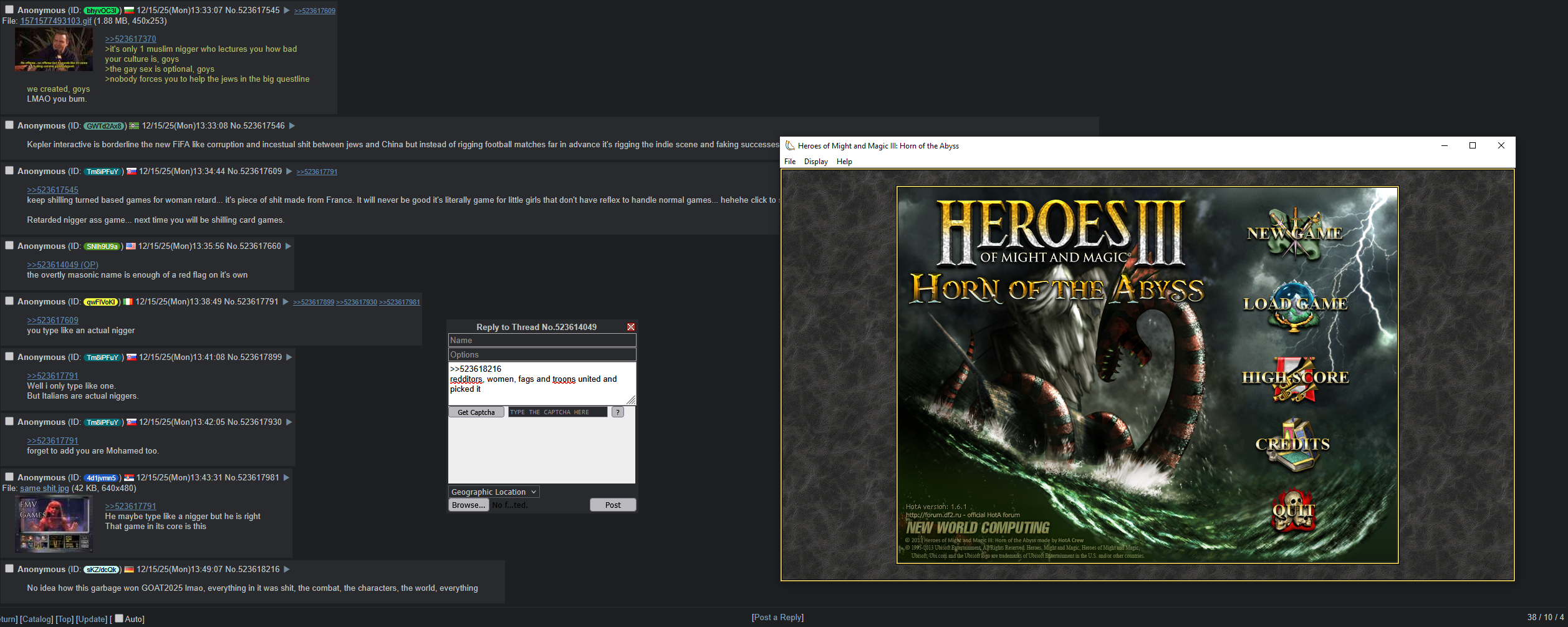Click the country flag on post No.523617545
The height and width of the screenshot is (627, 1568).
[x=129, y=11]
